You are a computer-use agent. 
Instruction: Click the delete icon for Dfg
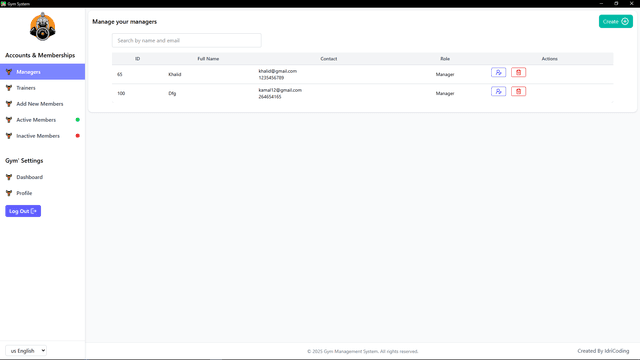pos(518,91)
